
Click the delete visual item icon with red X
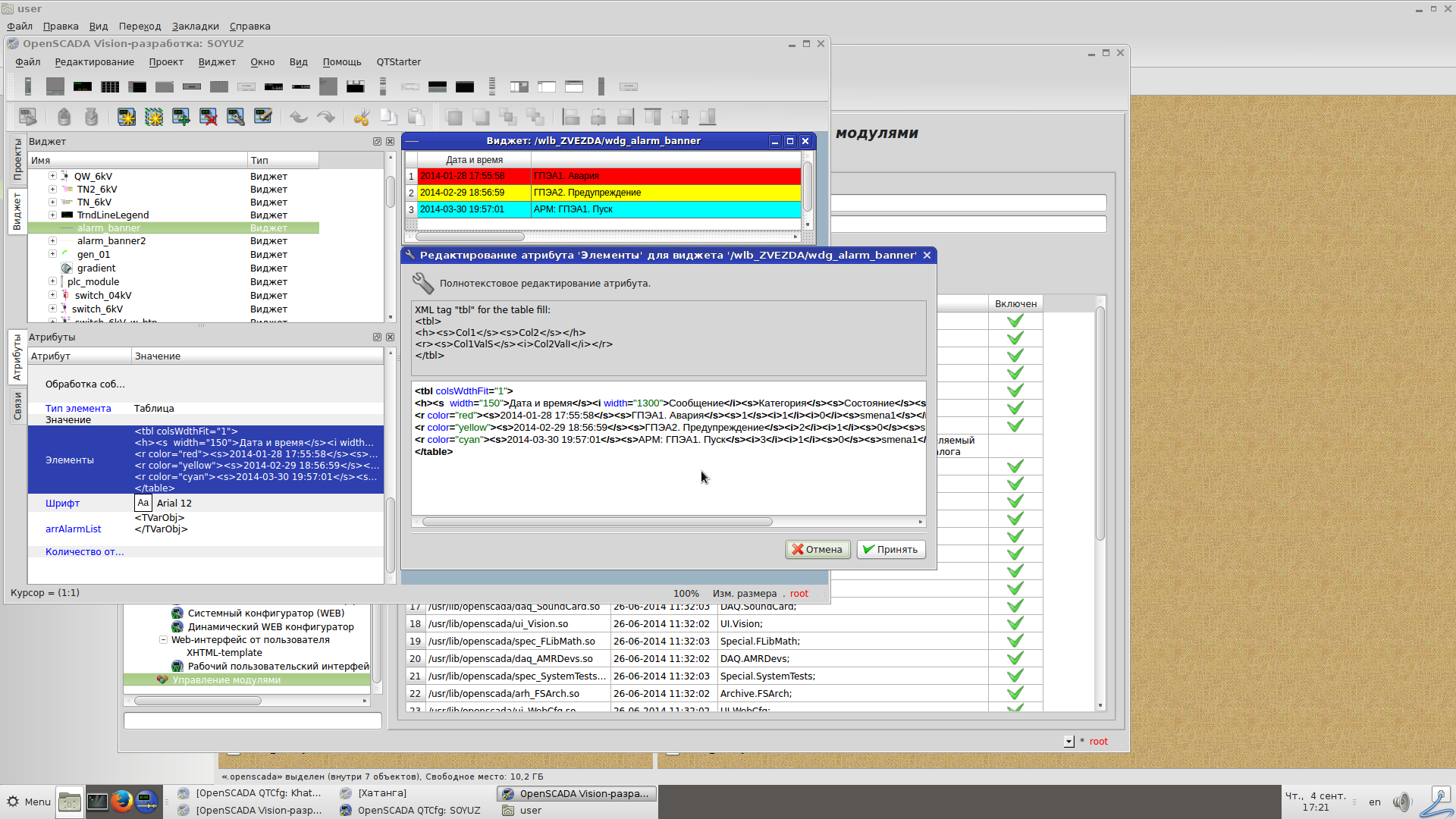[208, 117]
